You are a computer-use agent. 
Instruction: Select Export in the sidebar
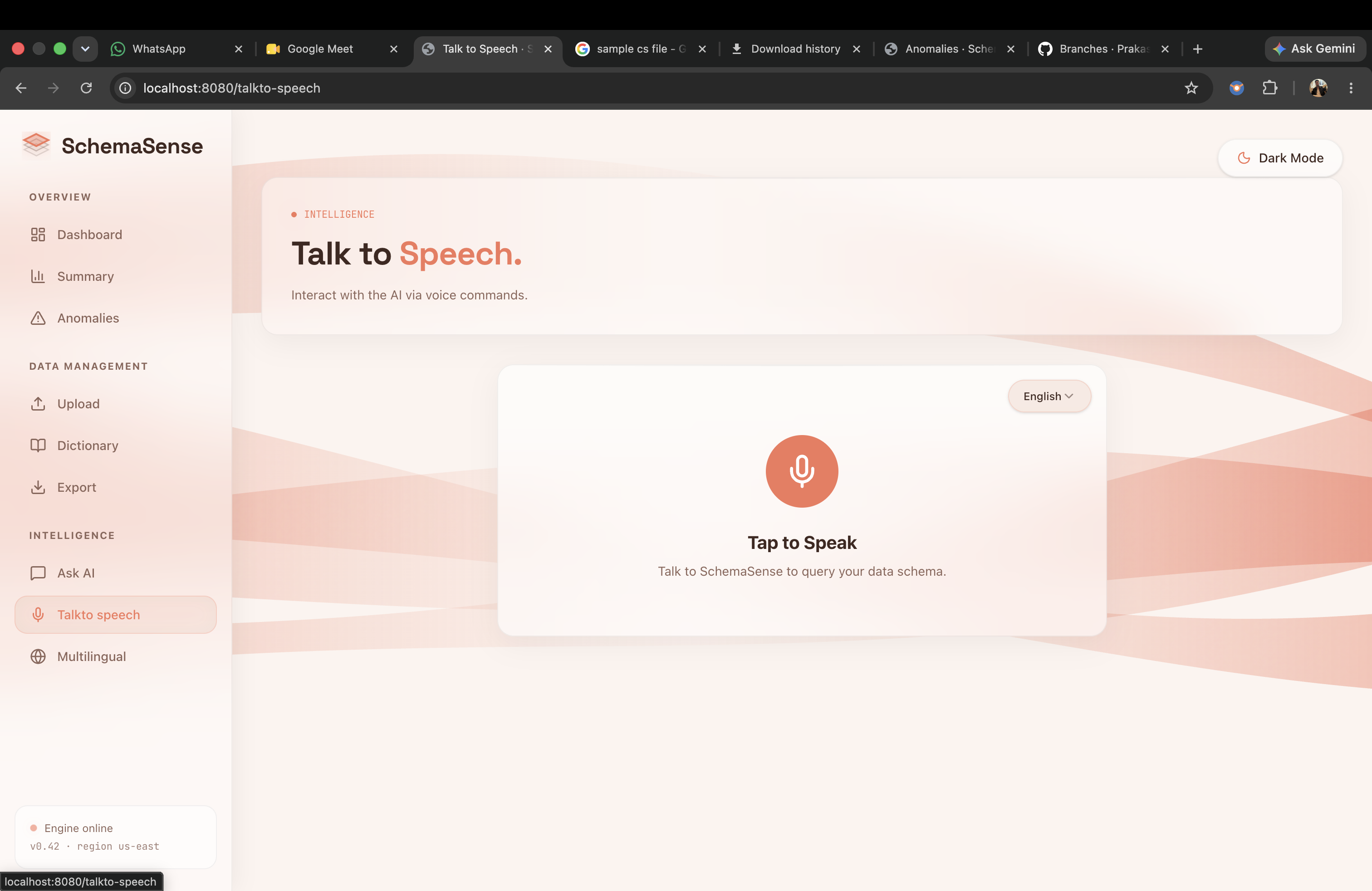tap(115, 487)
